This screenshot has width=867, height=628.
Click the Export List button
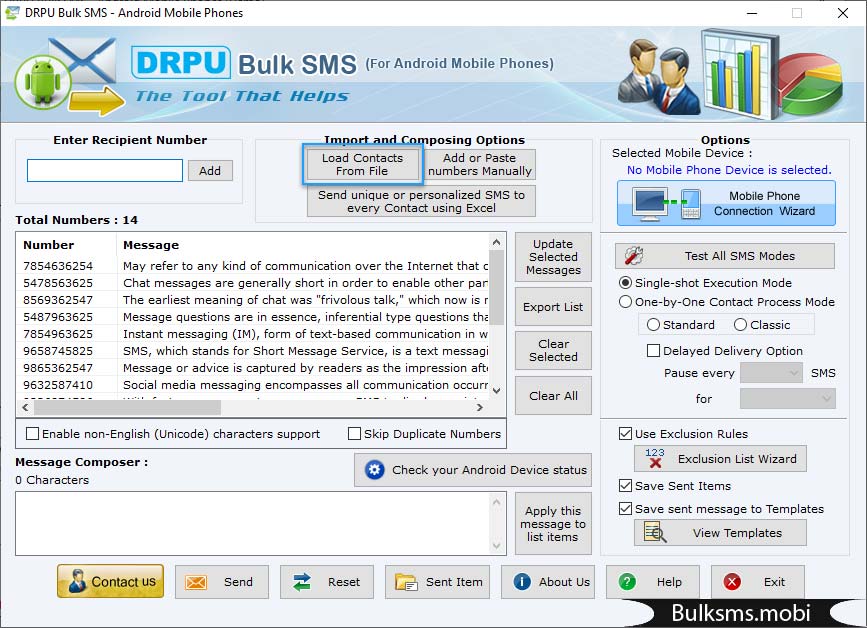[553, 307]
